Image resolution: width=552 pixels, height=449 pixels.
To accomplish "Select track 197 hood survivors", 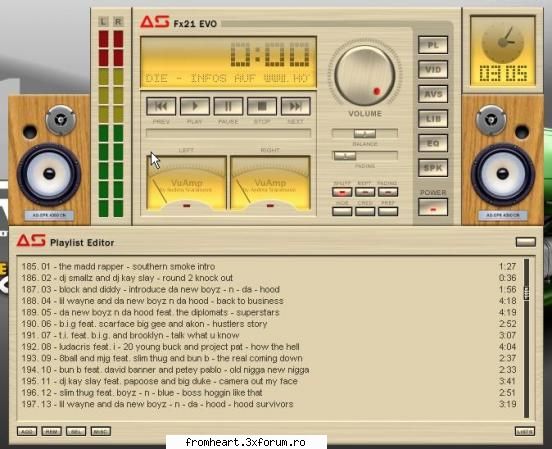I will [269, 404].
